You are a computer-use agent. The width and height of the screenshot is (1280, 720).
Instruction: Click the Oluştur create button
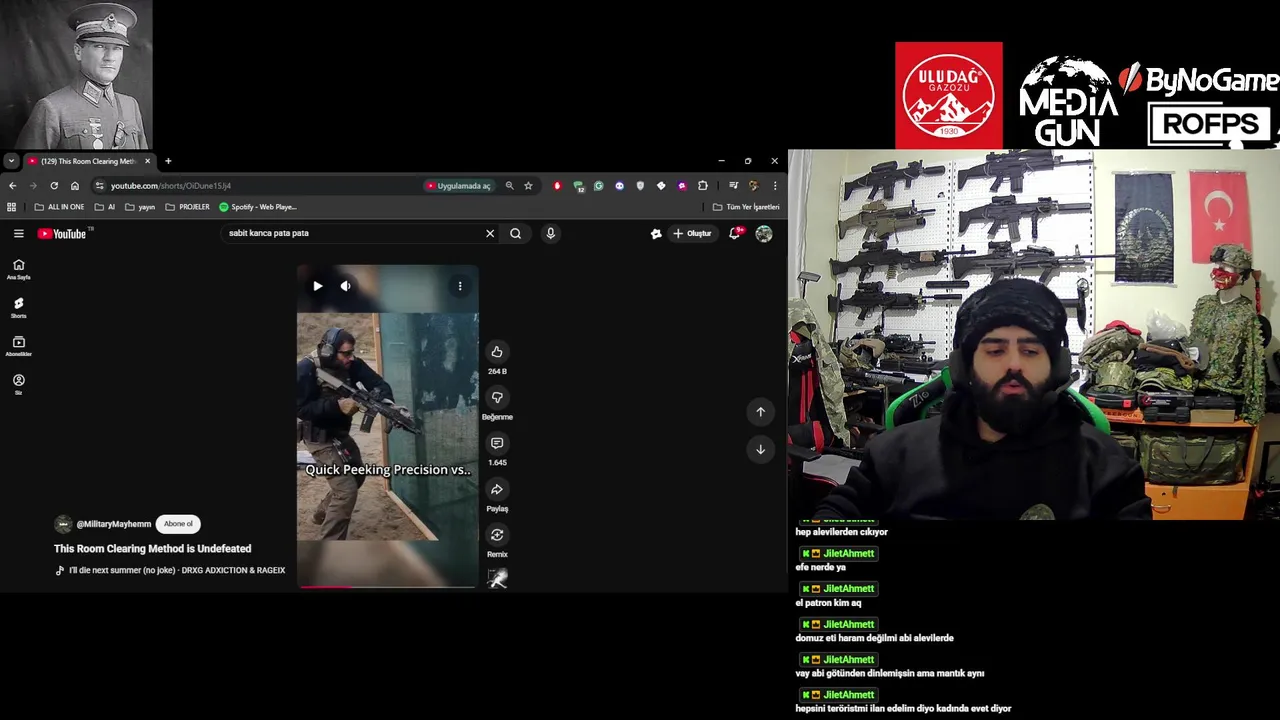tap(692, 233)
